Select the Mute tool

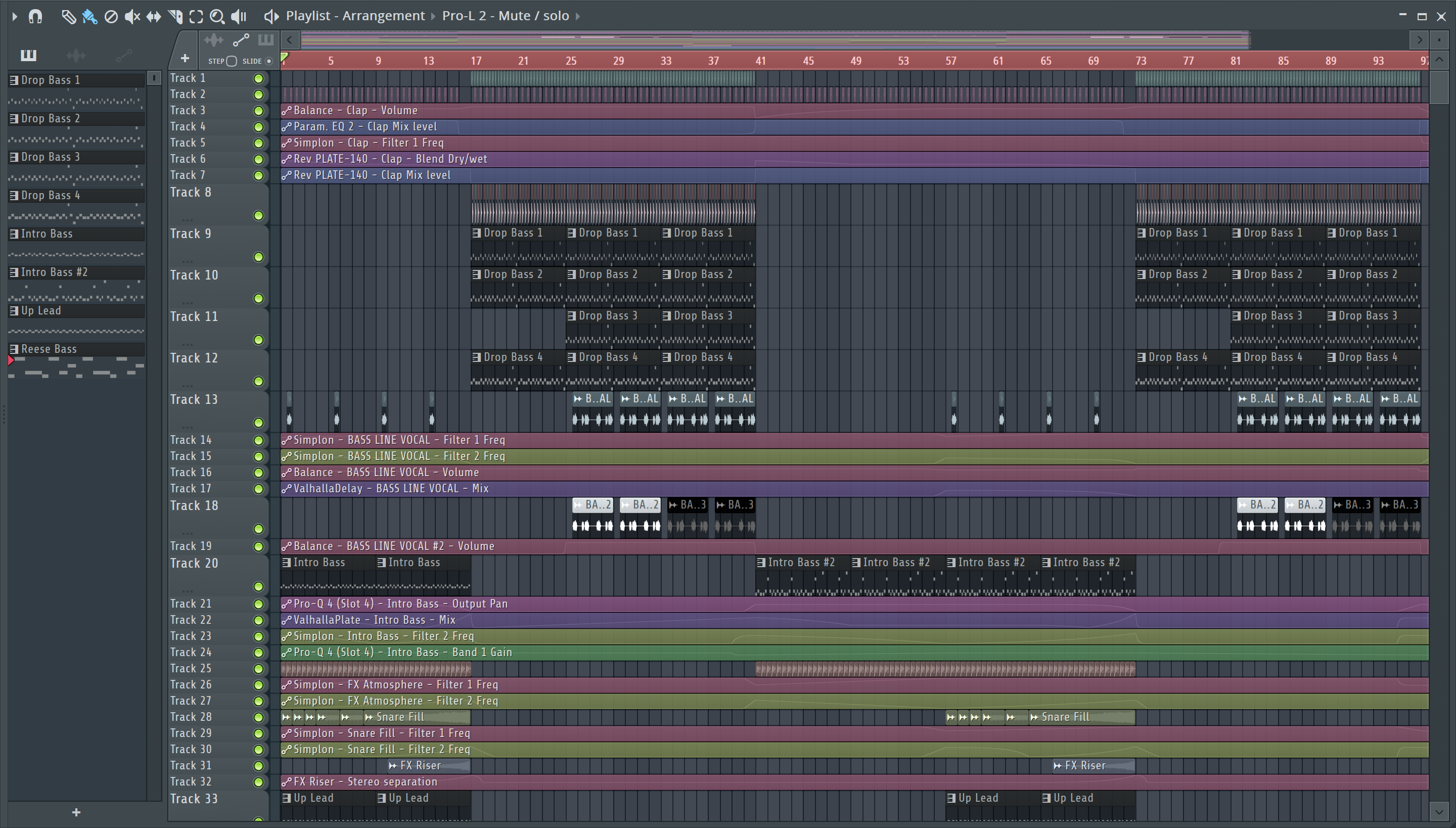[132, 16]
